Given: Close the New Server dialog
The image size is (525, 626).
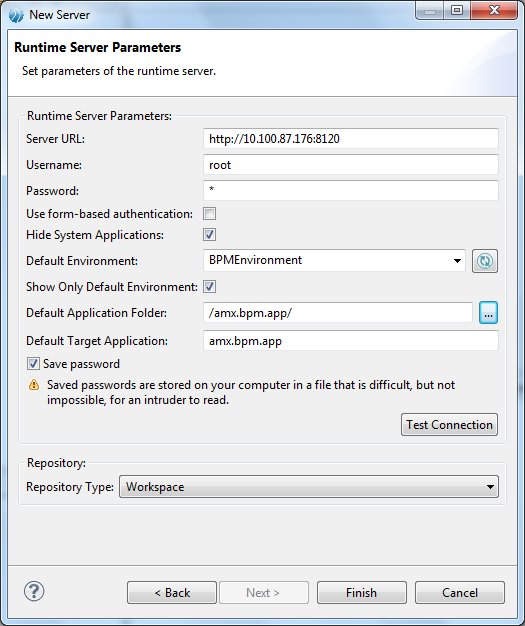Looking at the screenshot, I should click(494, 10).
